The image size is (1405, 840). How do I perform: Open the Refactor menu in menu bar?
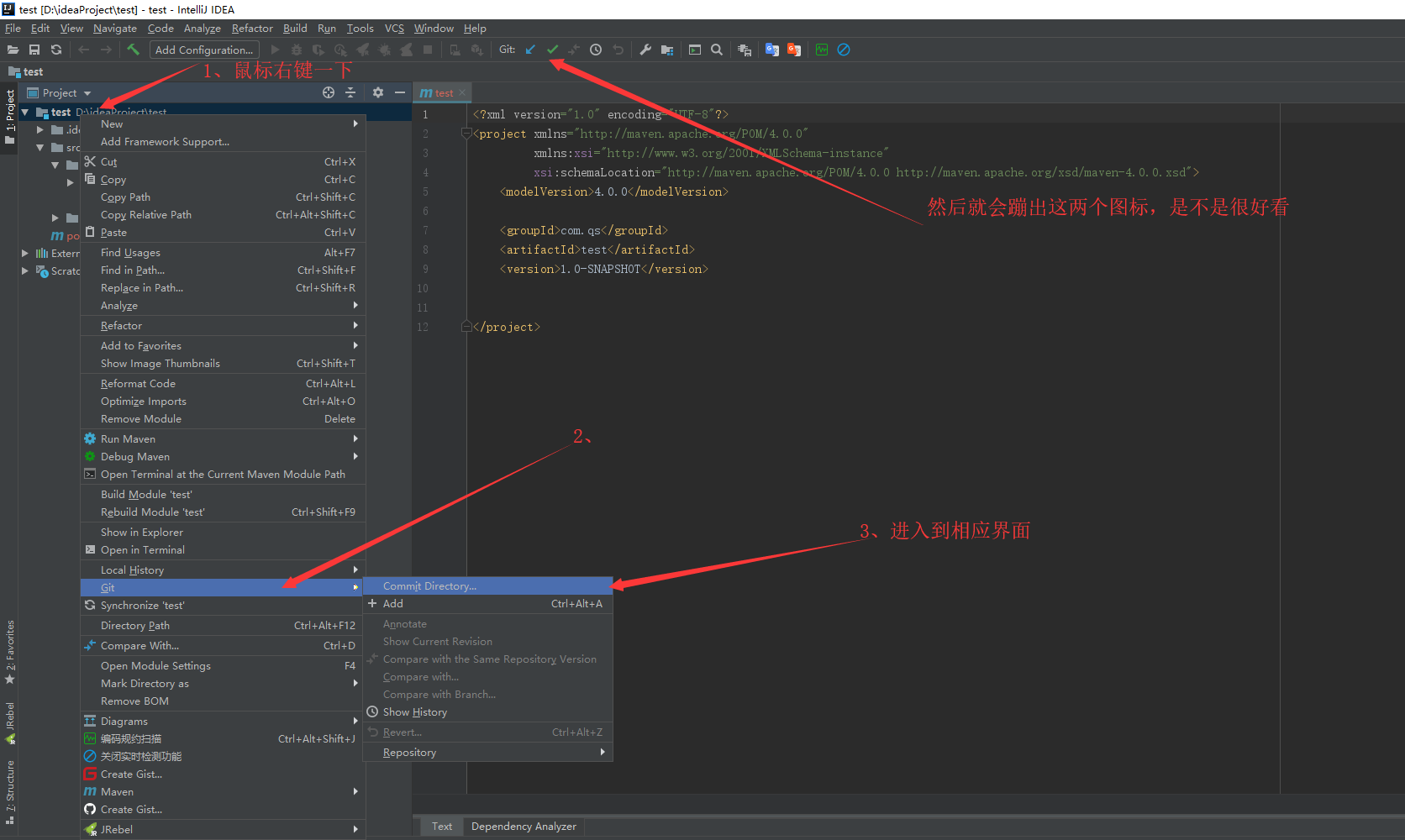click(252, 28)
